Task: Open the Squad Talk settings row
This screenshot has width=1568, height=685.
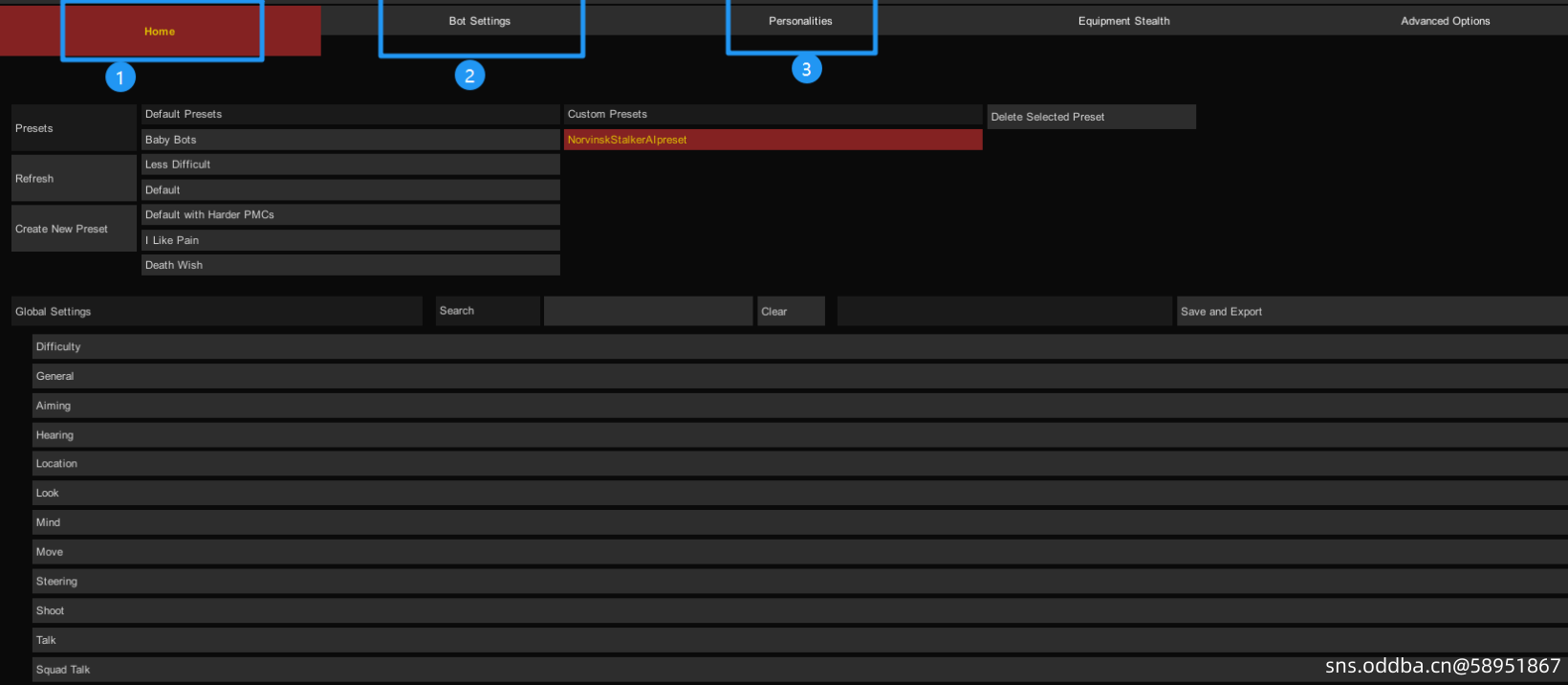Action: pyautogui.click(x=799, y=670)
